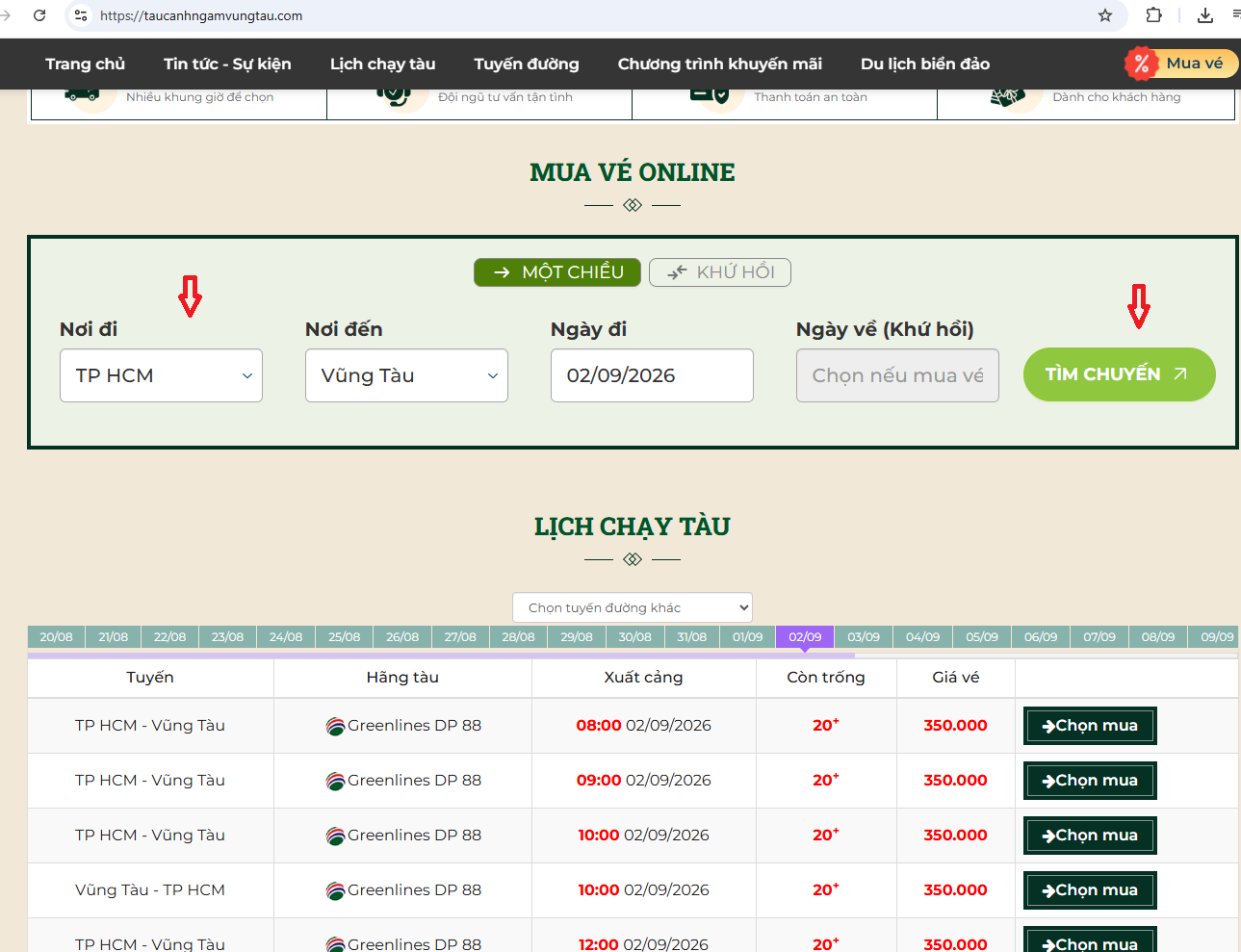The image size is (1241, 952).
Task: Click the 350.000 price in the 09:00 row
Action: tap(955, 781)
